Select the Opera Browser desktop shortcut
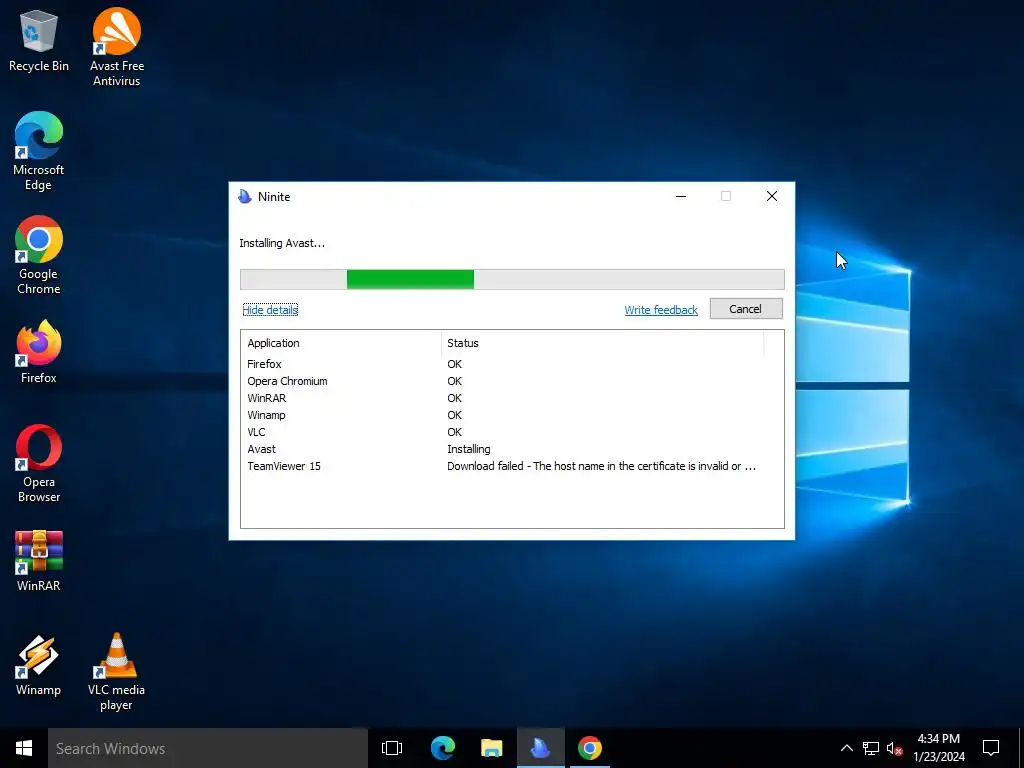This screenshot has width=1024, height=768. pyautogui.click(x=39, y=464)
